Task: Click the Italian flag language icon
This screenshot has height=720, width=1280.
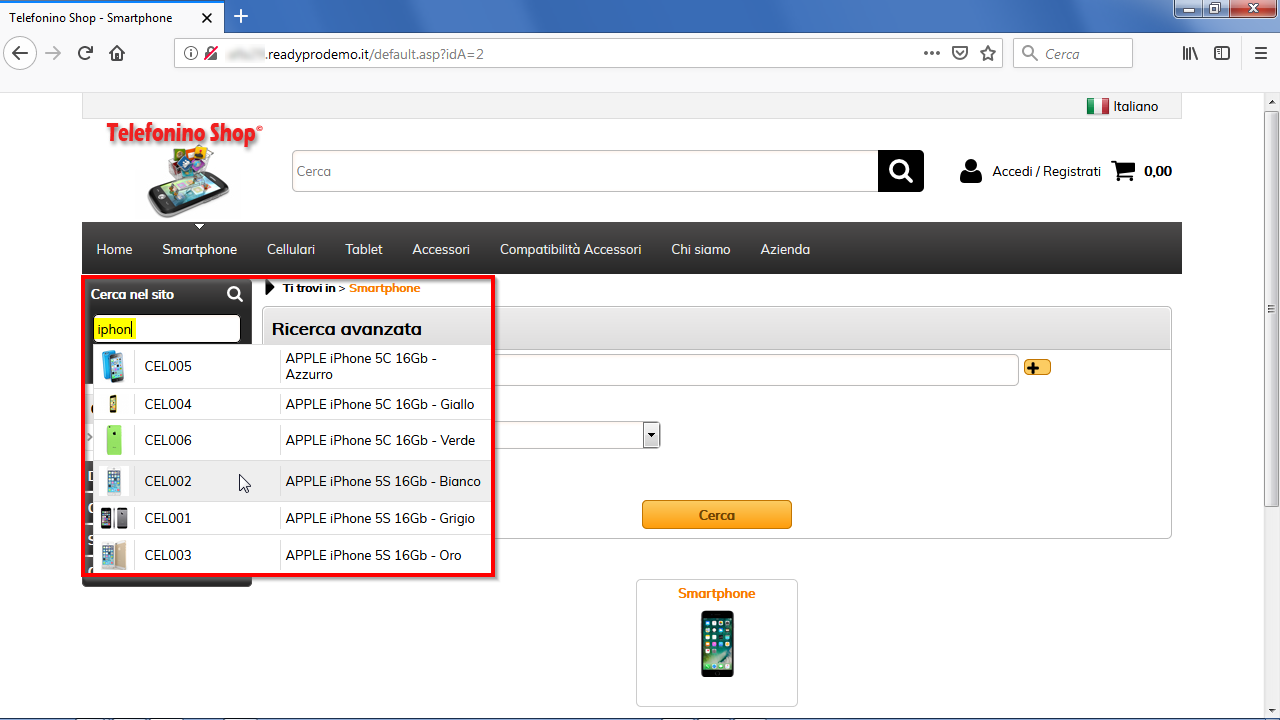Action: [1097, 106]
